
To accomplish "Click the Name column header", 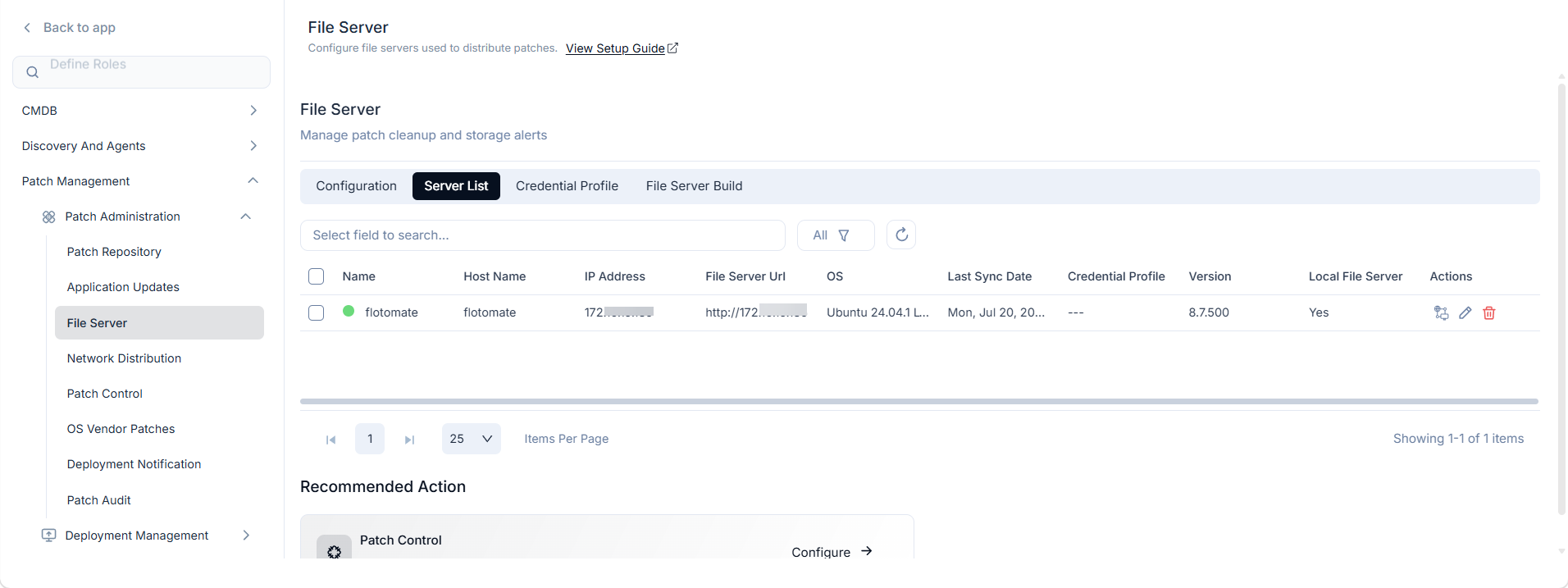I will (358, 276).
